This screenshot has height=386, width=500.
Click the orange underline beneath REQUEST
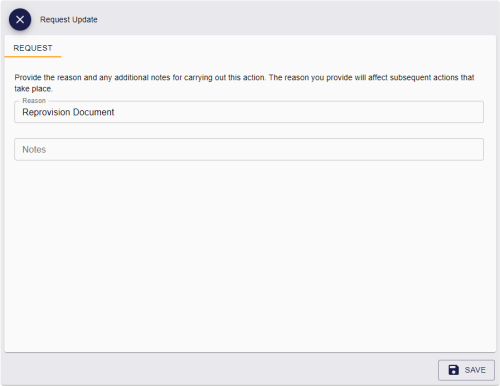pyautogui.click(x=33, y=57)
